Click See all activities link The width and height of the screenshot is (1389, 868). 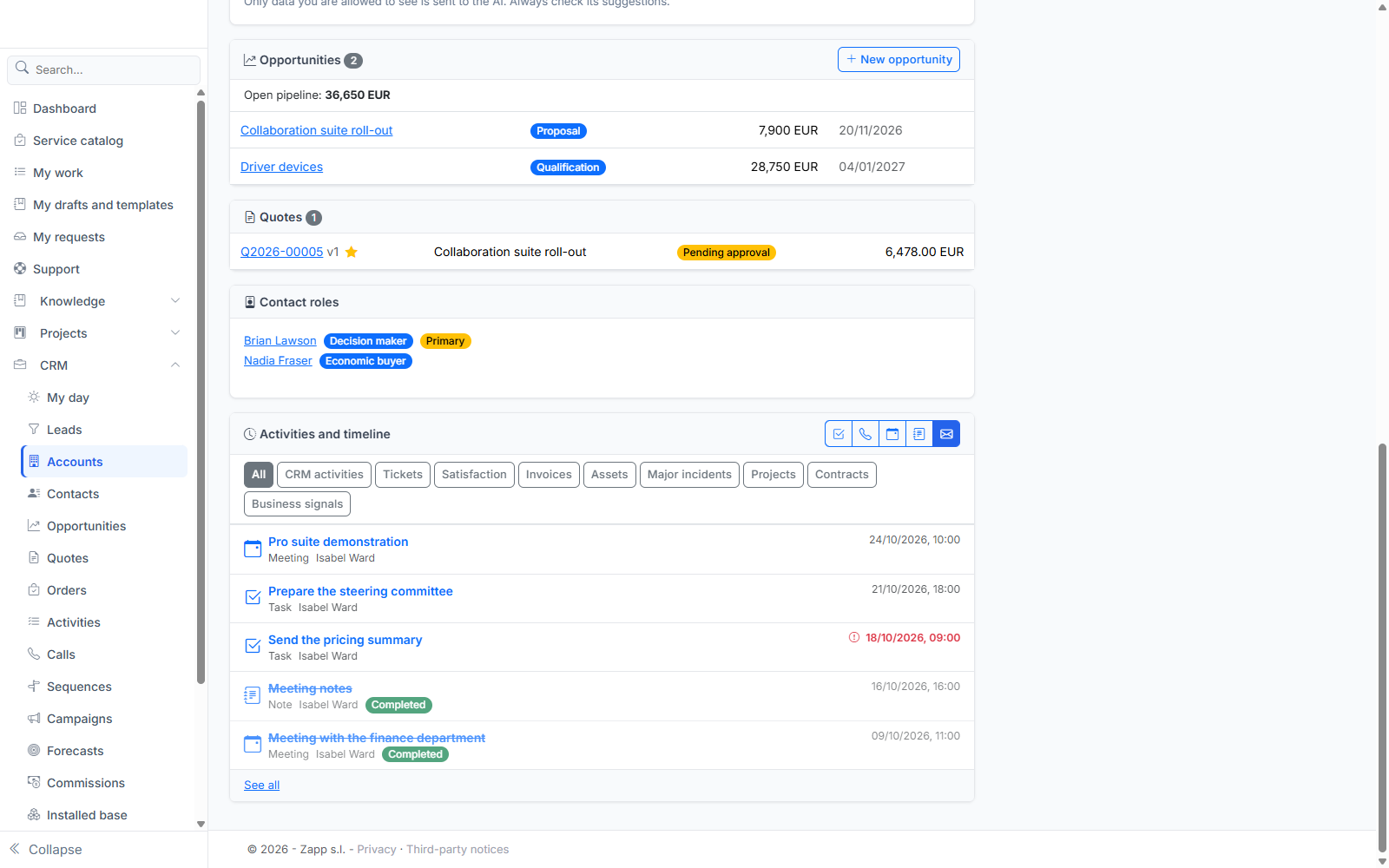261,786
